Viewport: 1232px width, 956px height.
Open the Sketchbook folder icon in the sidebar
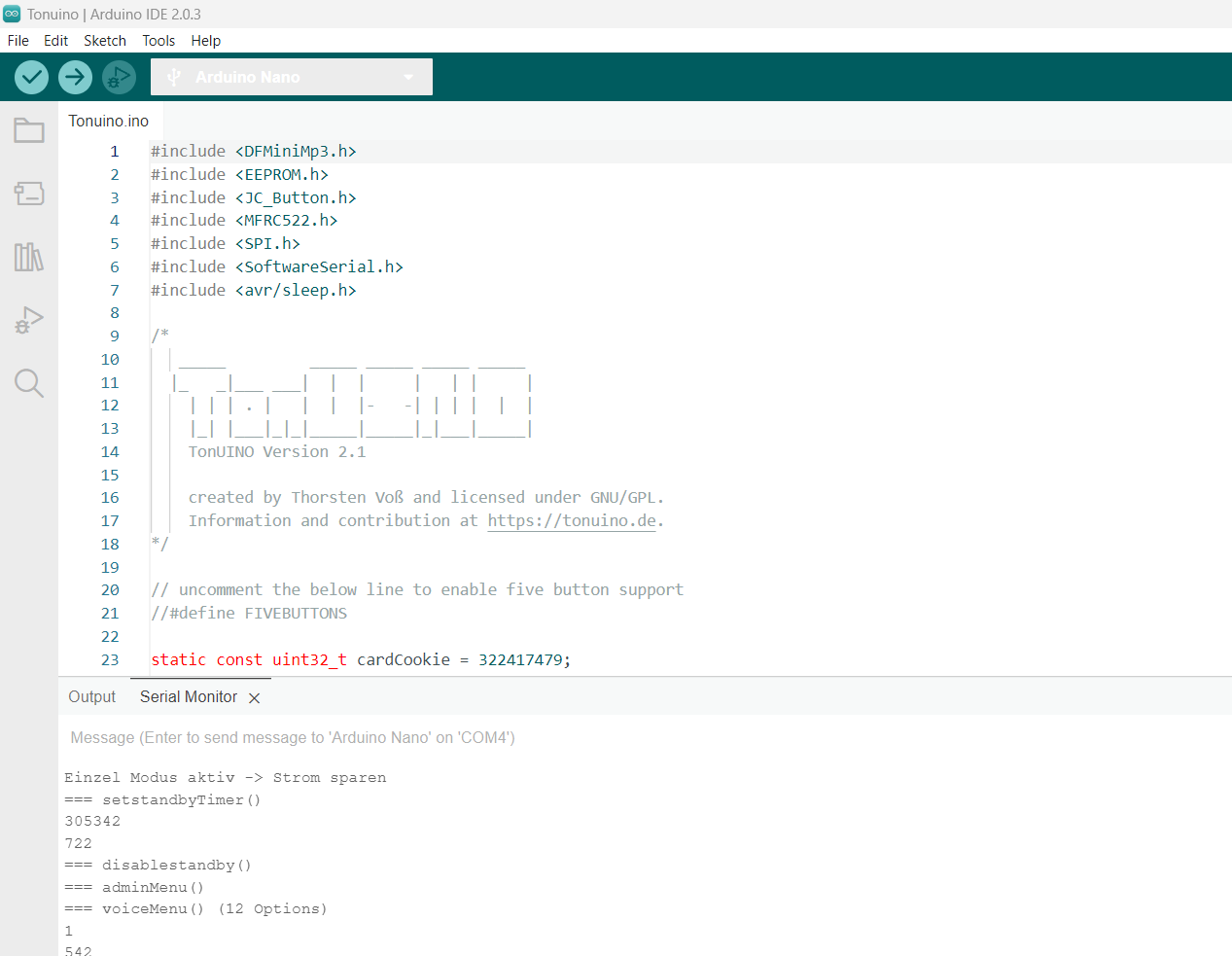(x=29, y=130)
